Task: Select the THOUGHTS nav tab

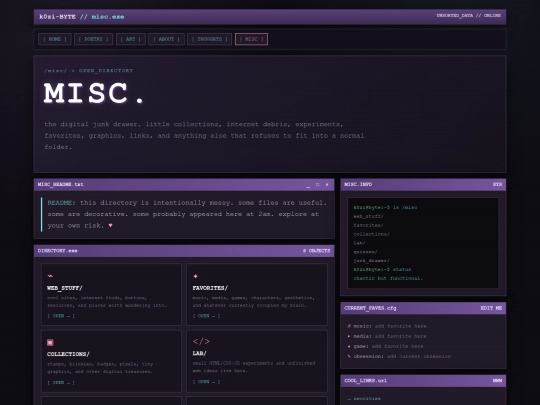Action: (209, 39)
